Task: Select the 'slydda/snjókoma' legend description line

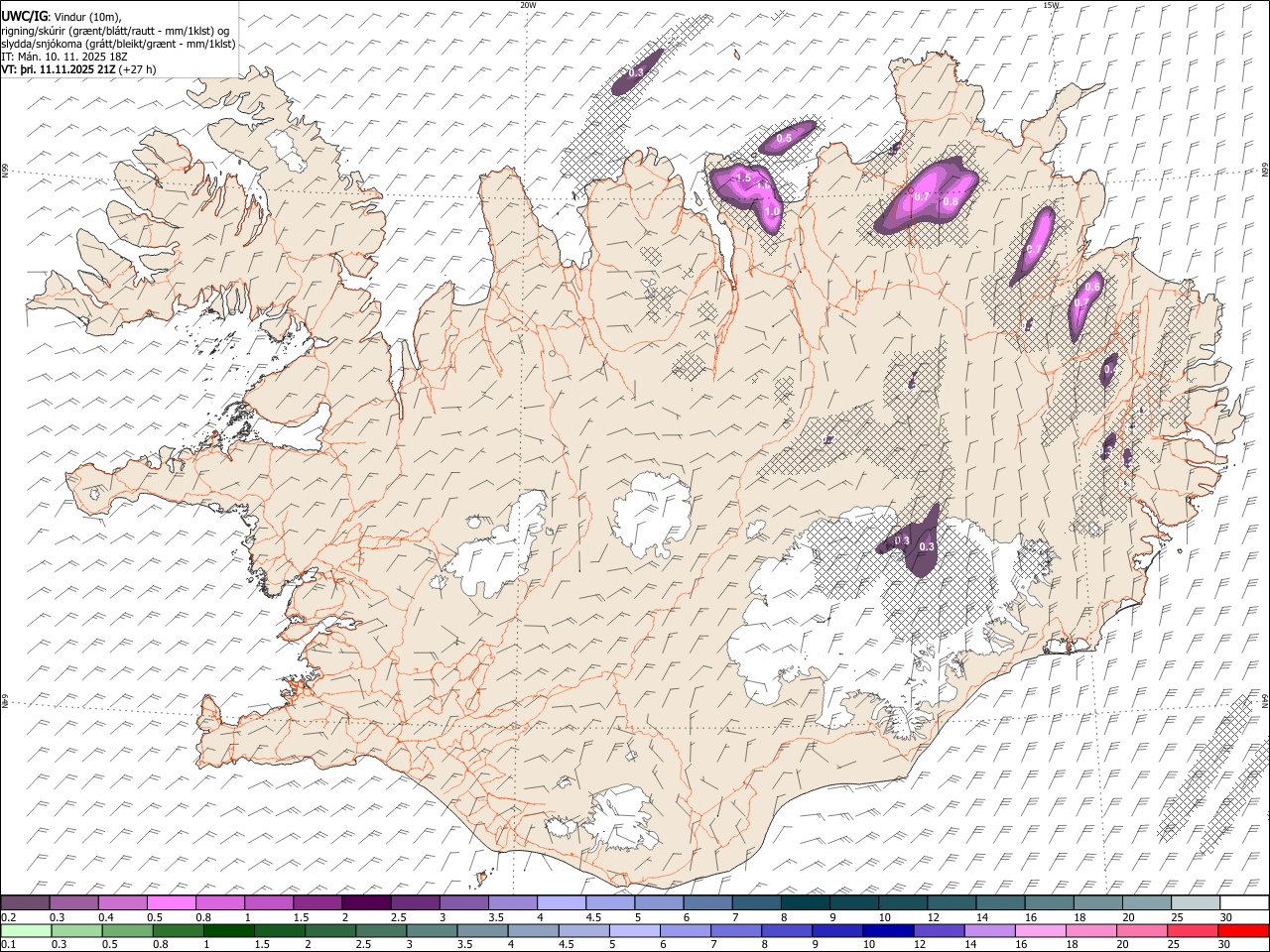Action: click(118, 44)
